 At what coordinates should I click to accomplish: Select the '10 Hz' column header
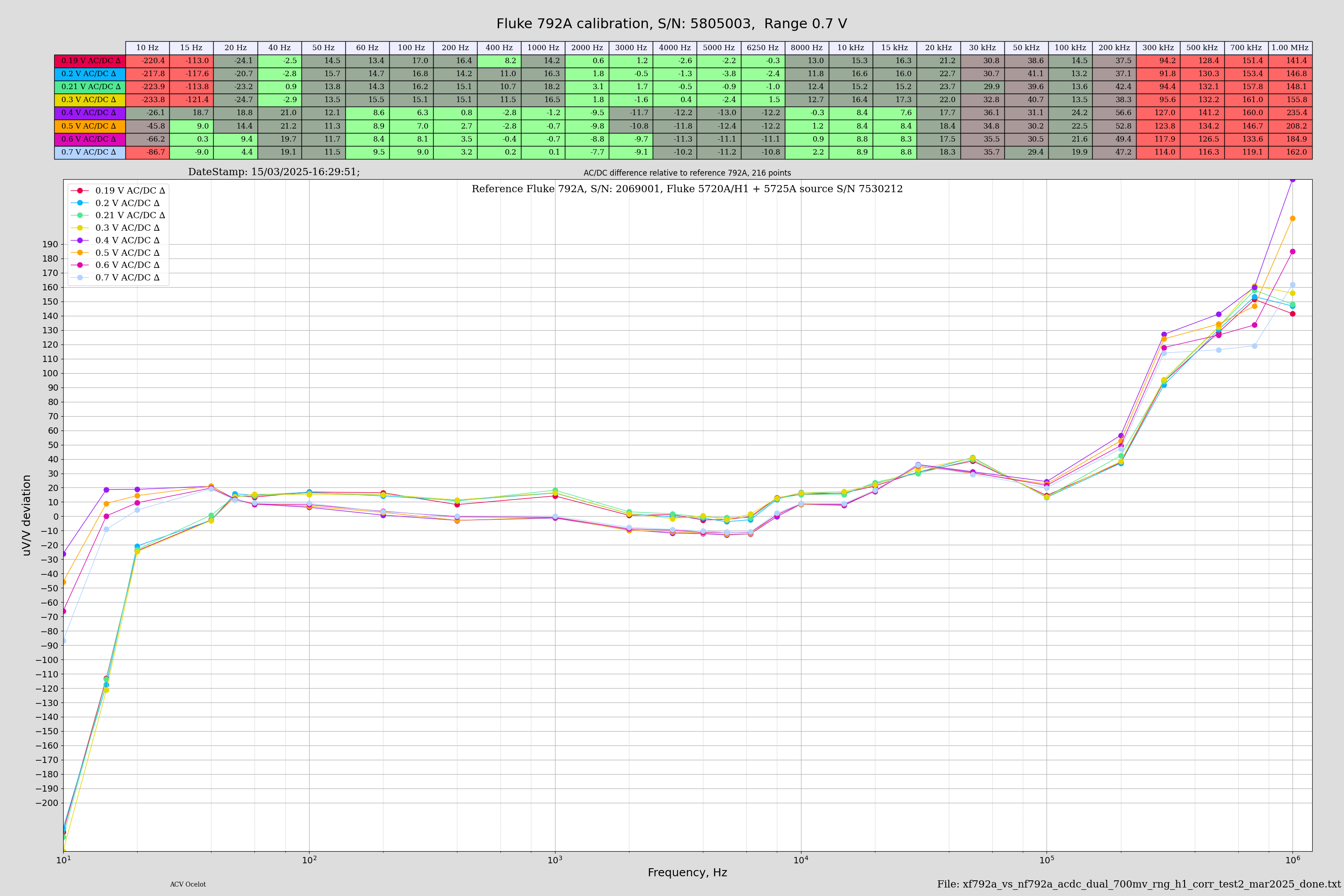point(147,47)
